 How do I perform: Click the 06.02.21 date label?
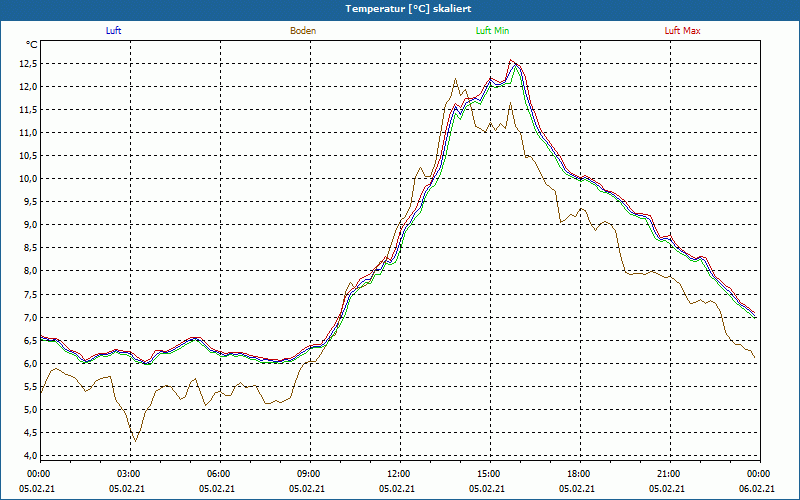click(x=757, y=488)
